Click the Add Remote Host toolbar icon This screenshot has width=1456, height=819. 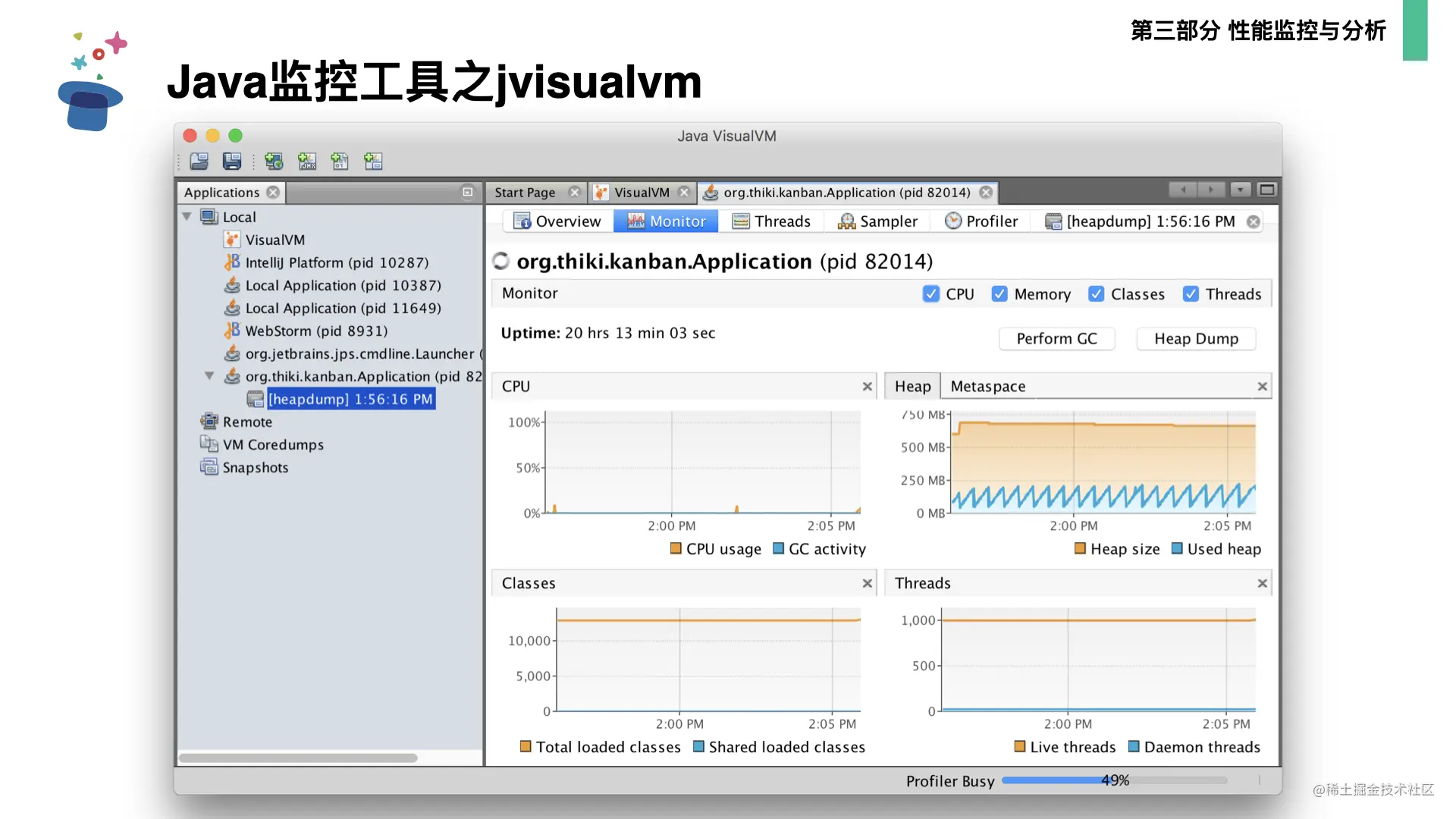(274, 162)
